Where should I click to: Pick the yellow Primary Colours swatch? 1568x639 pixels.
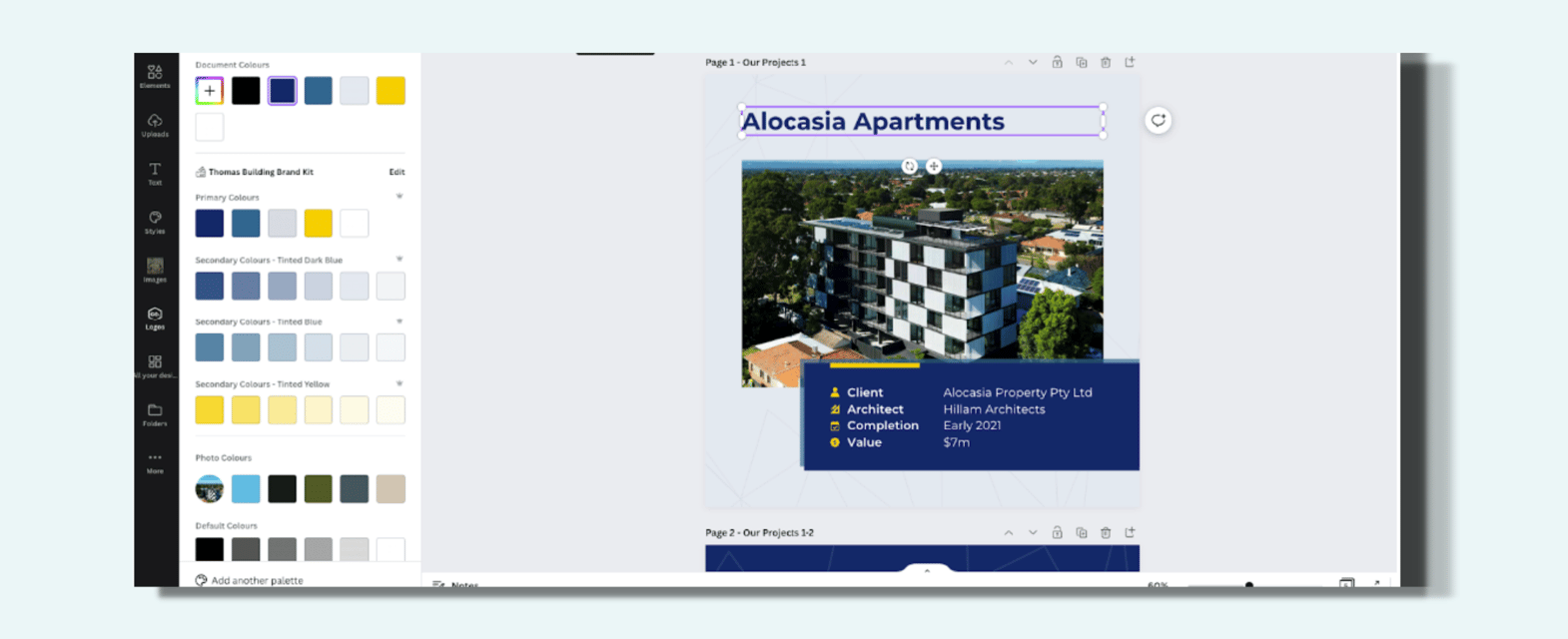click(319, 223)
